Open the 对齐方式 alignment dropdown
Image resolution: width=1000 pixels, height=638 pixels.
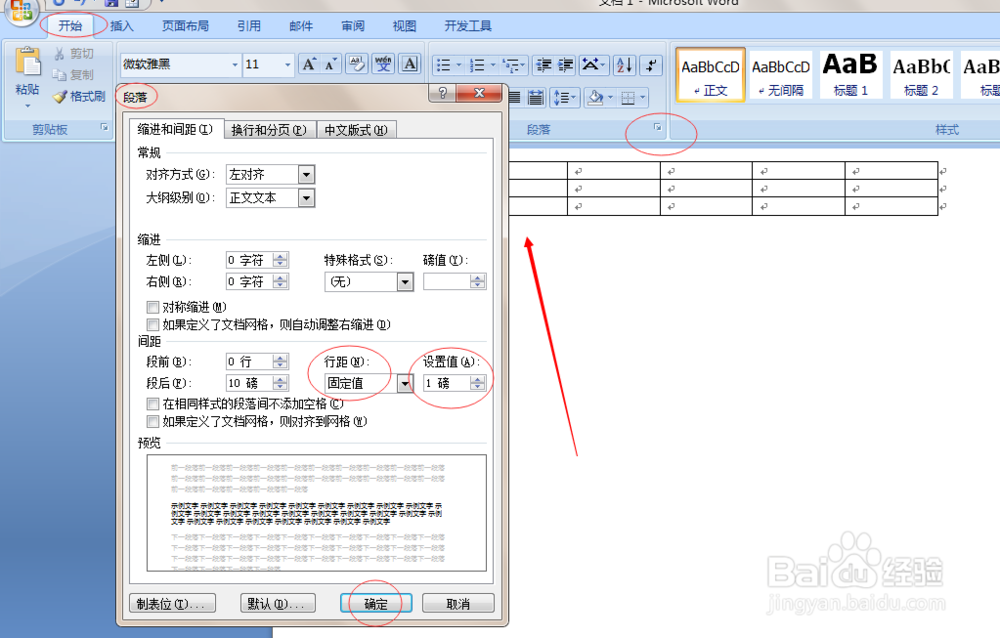(x=305, y=174)
